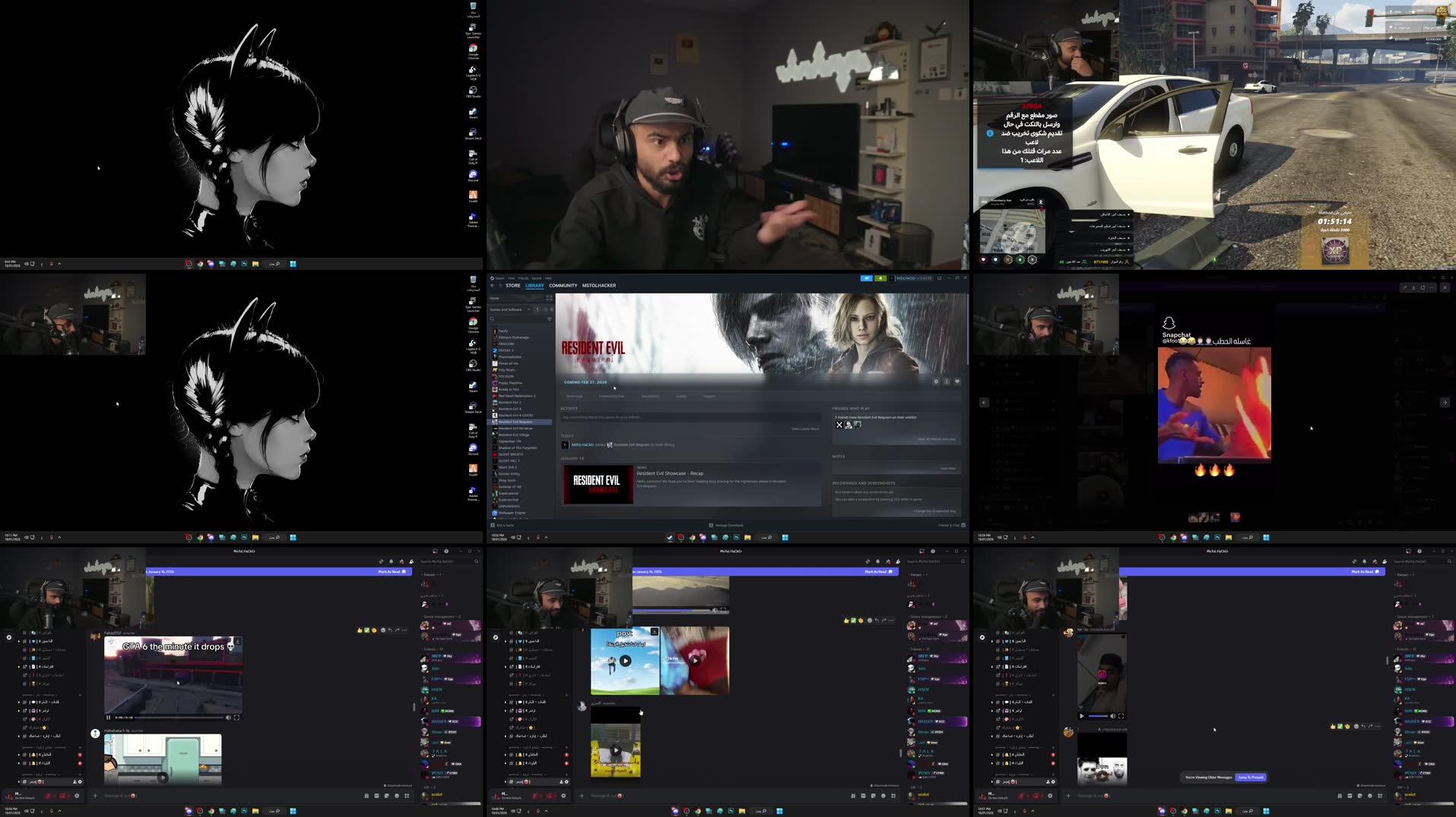Select Resident Evil Requiem in the library list
The width and height of the screenshot is (1456, 817).
519,422
